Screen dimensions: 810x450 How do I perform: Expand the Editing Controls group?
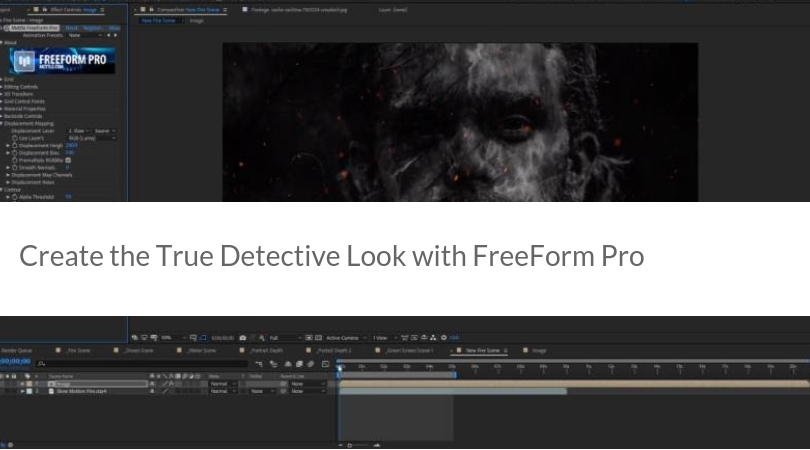coord(2,87)
